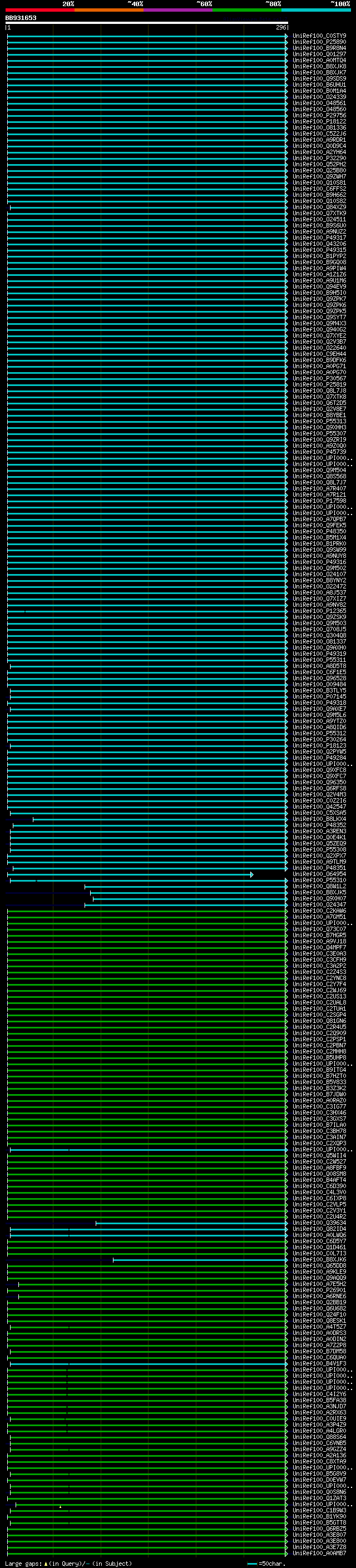Open hit UniRef100_A2YH64

coord(319,152)
